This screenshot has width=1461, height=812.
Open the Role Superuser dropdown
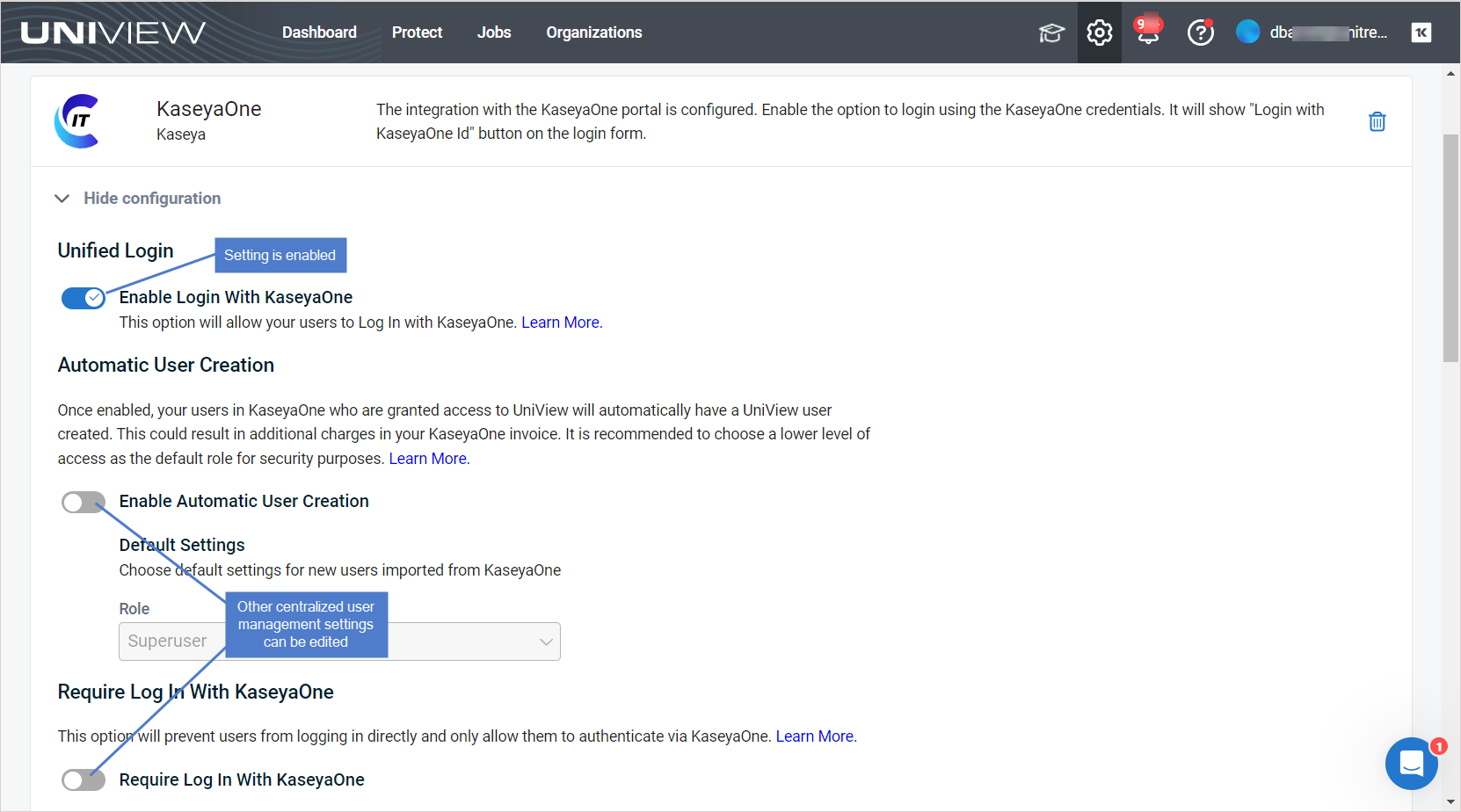339,642
